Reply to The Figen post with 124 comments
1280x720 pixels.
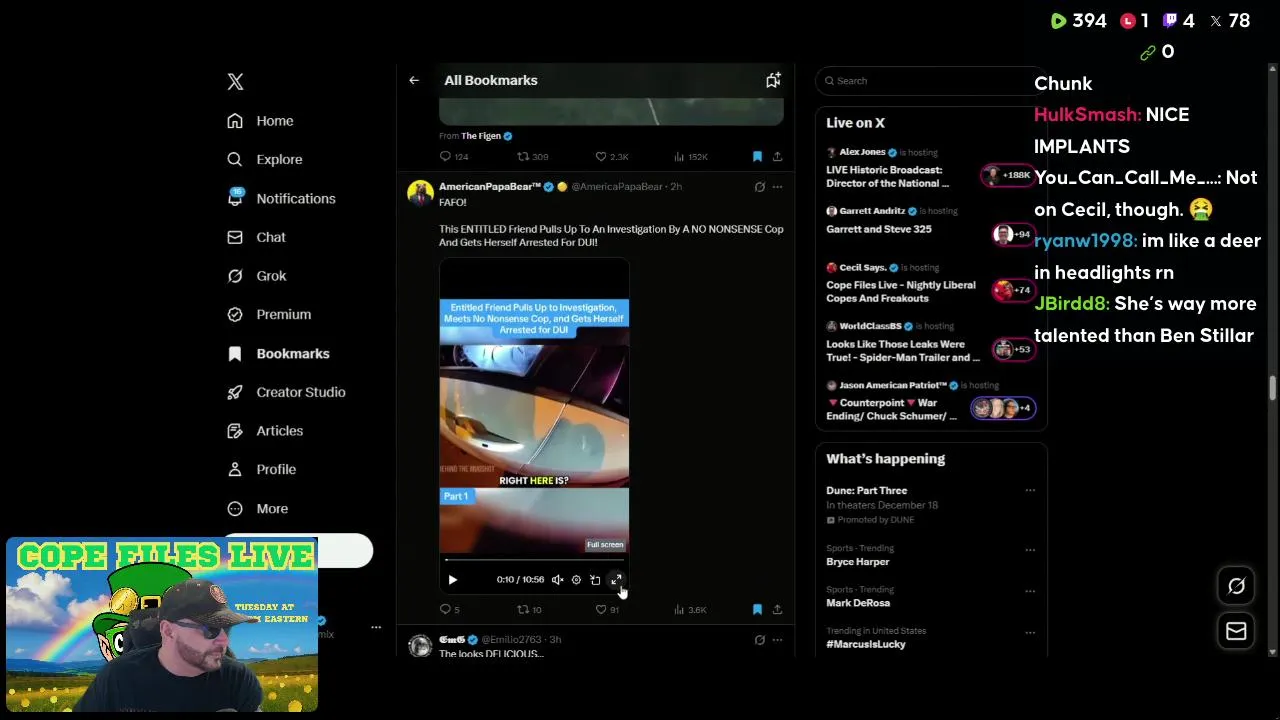tap(454, 157)
